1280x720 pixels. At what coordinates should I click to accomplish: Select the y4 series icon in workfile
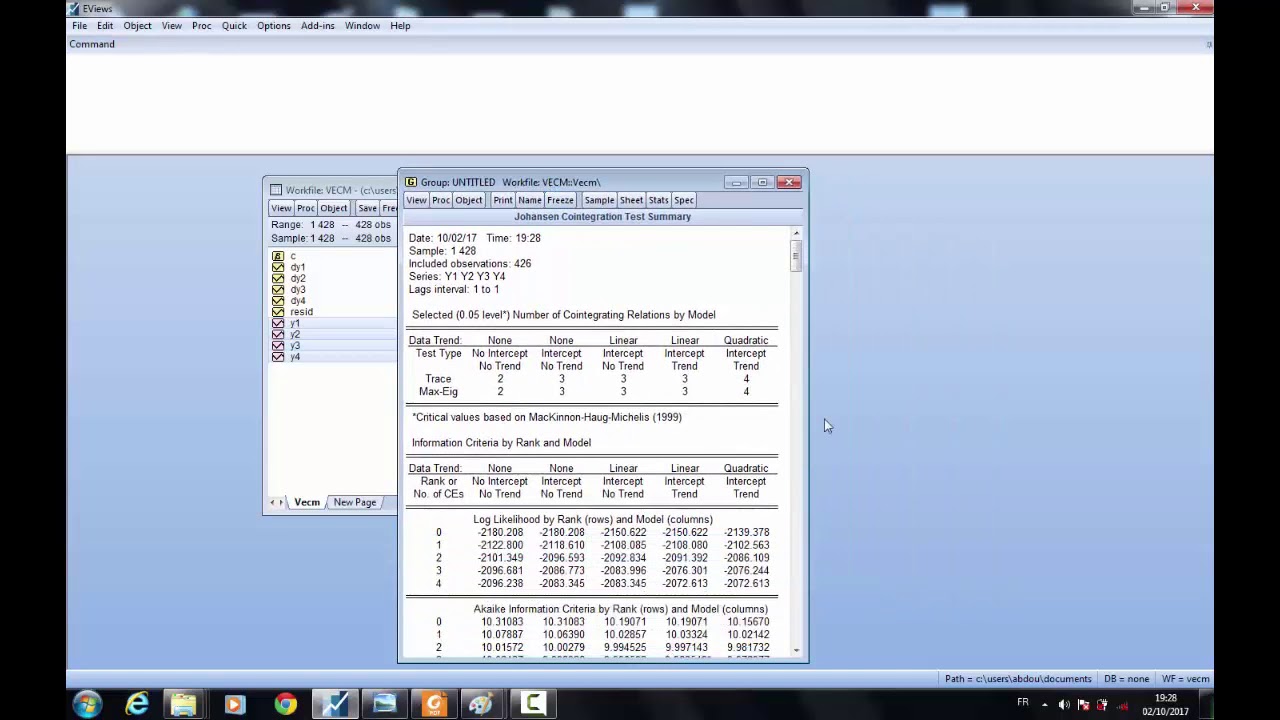click(278, 356)
